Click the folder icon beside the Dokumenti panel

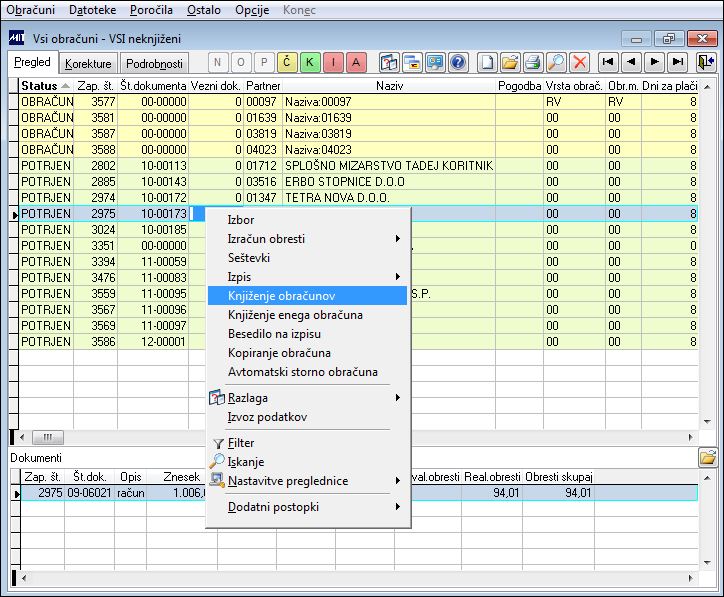pyautogui.click(x=708, y=458)
